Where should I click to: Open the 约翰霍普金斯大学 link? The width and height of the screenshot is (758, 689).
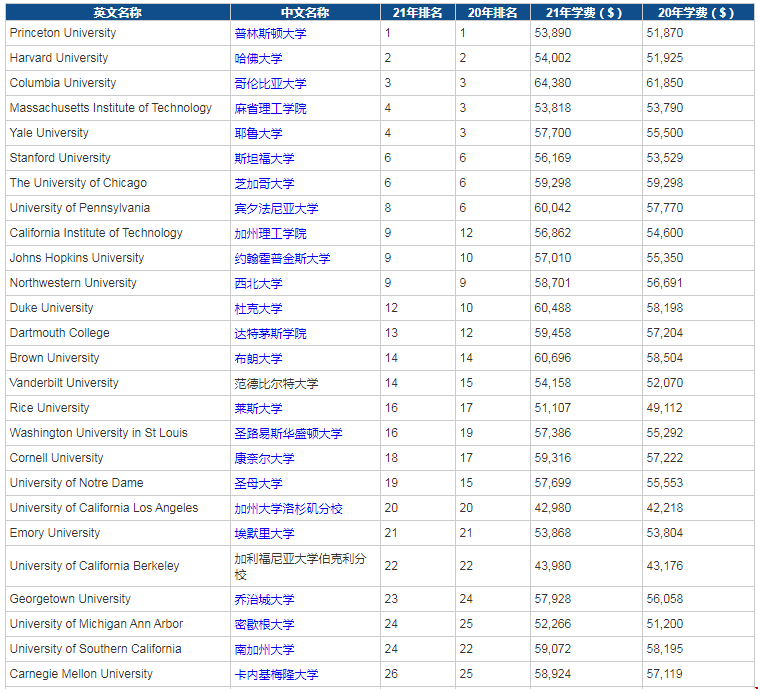point(282,259)
